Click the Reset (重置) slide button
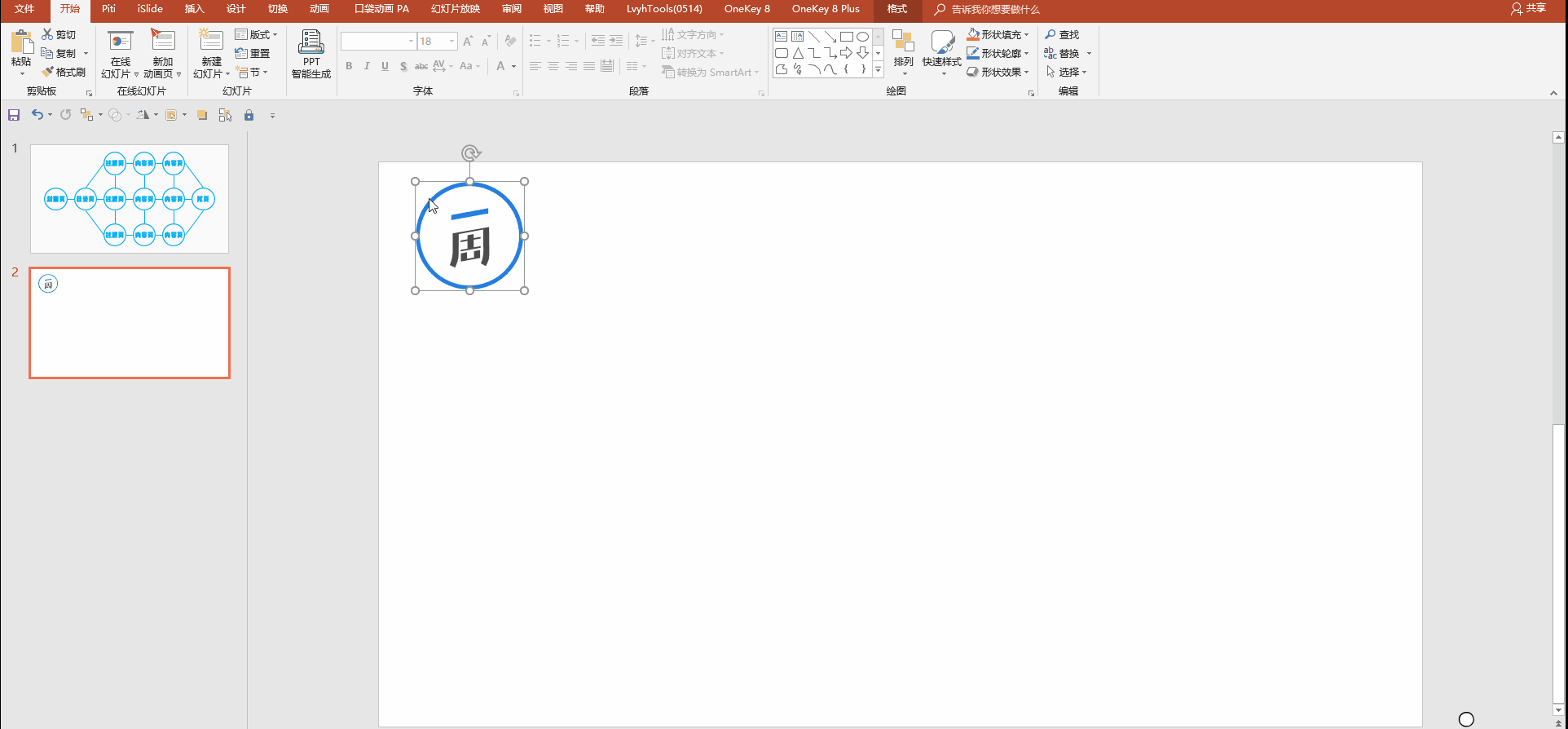This screenshot has width=1568, height=729. click(x=252, y=53)
